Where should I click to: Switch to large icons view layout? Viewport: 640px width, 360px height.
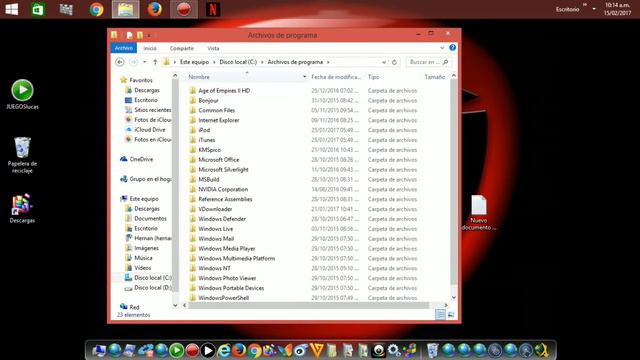click(451, 315)
